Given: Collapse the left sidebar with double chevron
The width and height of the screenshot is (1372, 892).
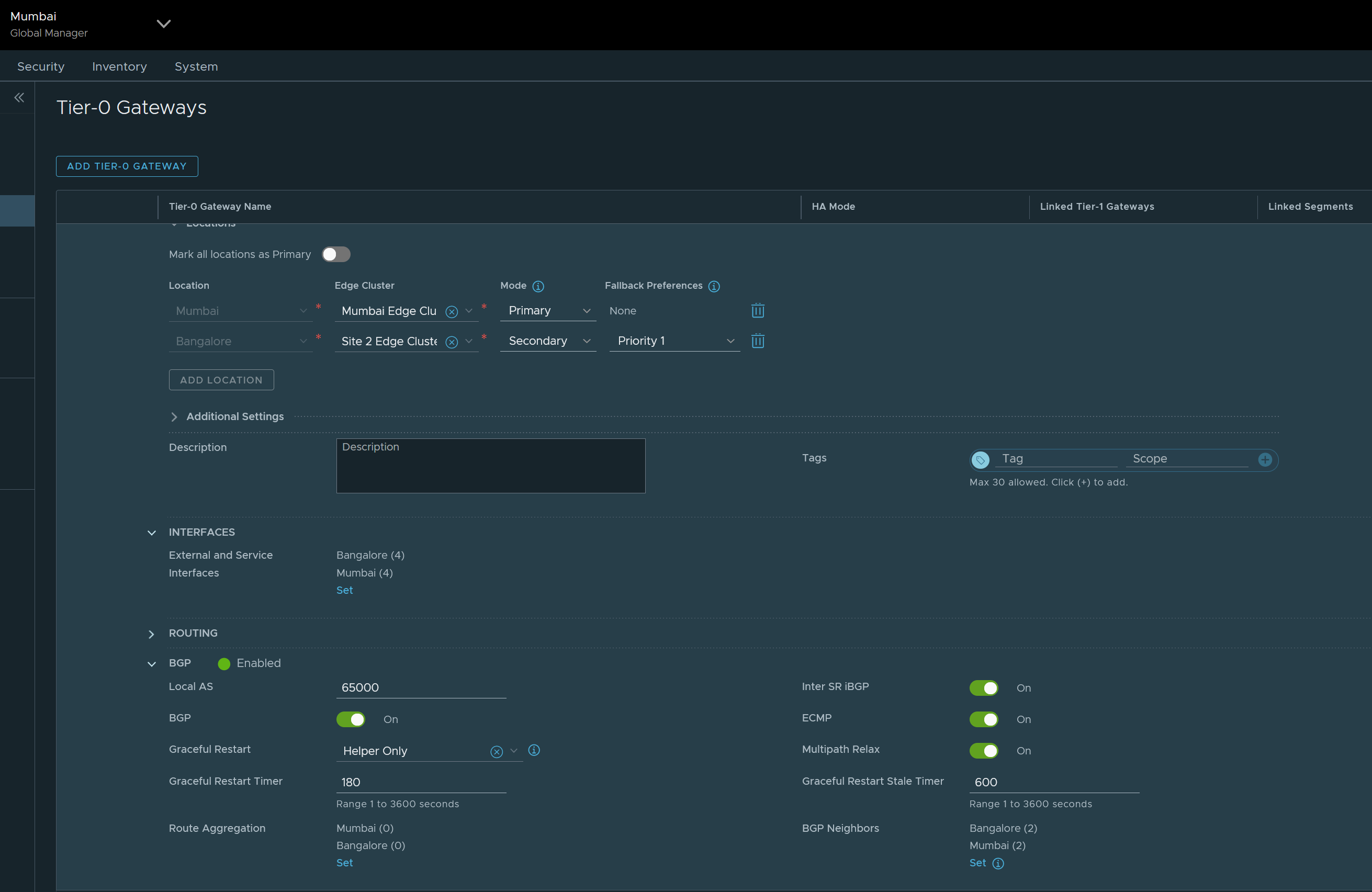Looking at the screenshot, I should (x=19, y=97).
